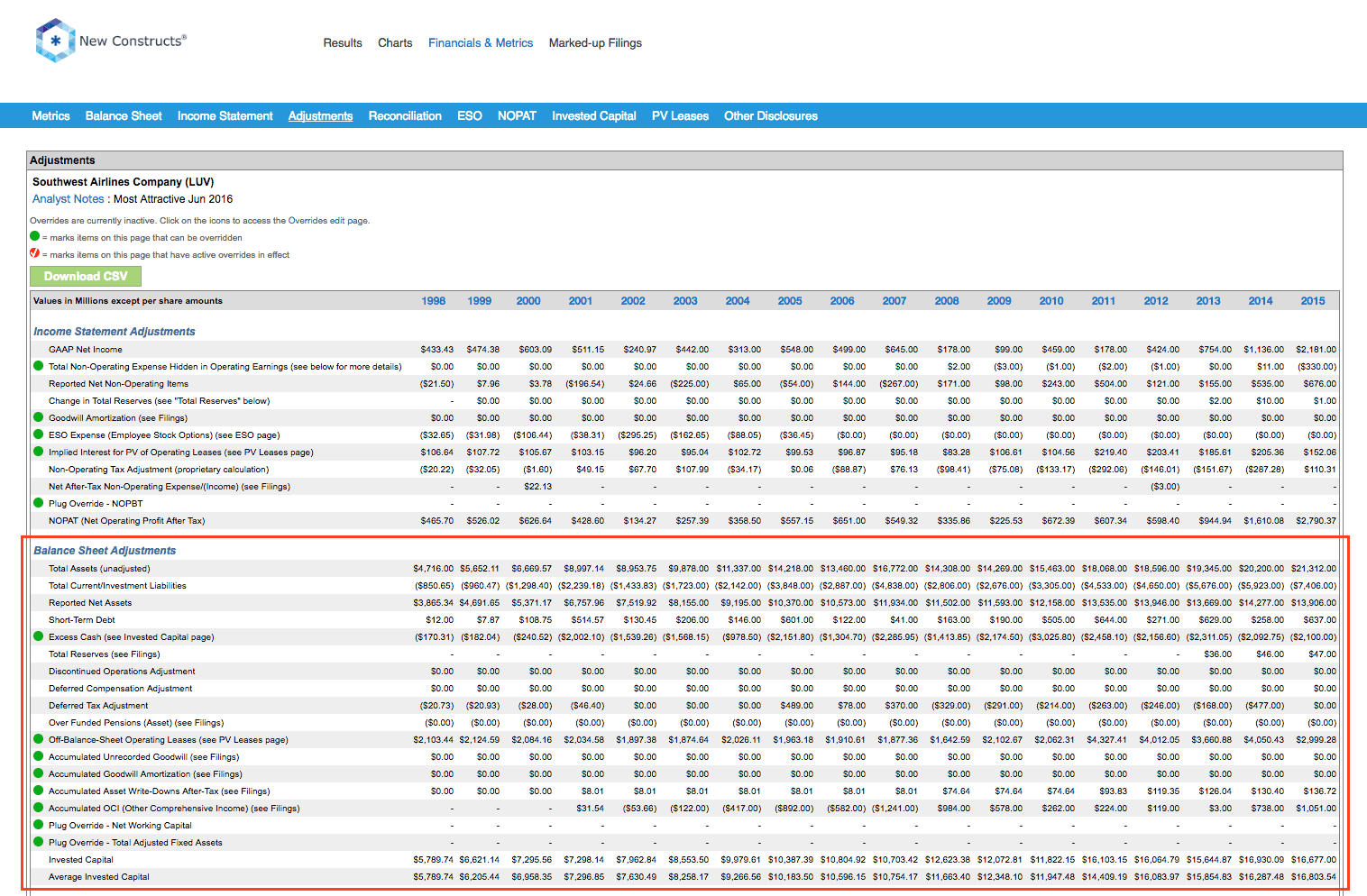Open Other Disclosures submenu item
Screen dimensions: 1367x896
771,115
